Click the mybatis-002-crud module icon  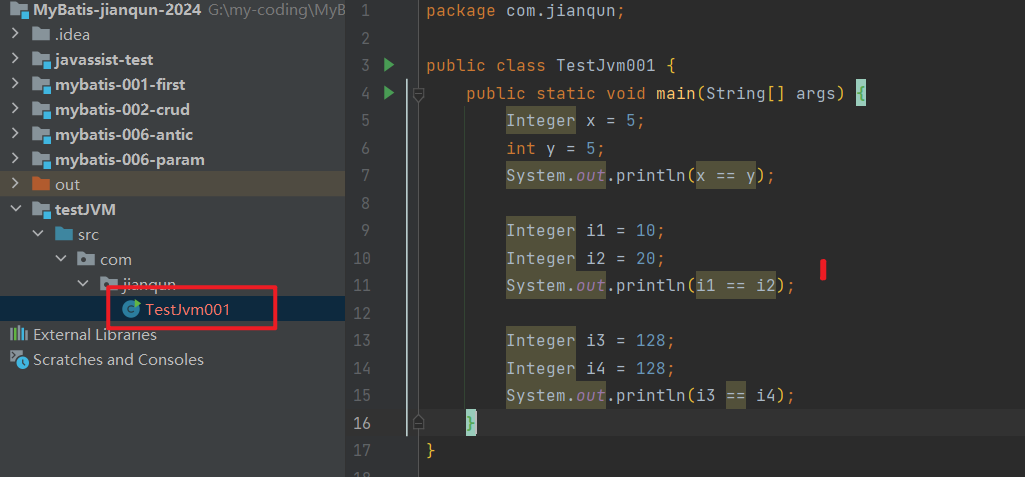[41, 109]
